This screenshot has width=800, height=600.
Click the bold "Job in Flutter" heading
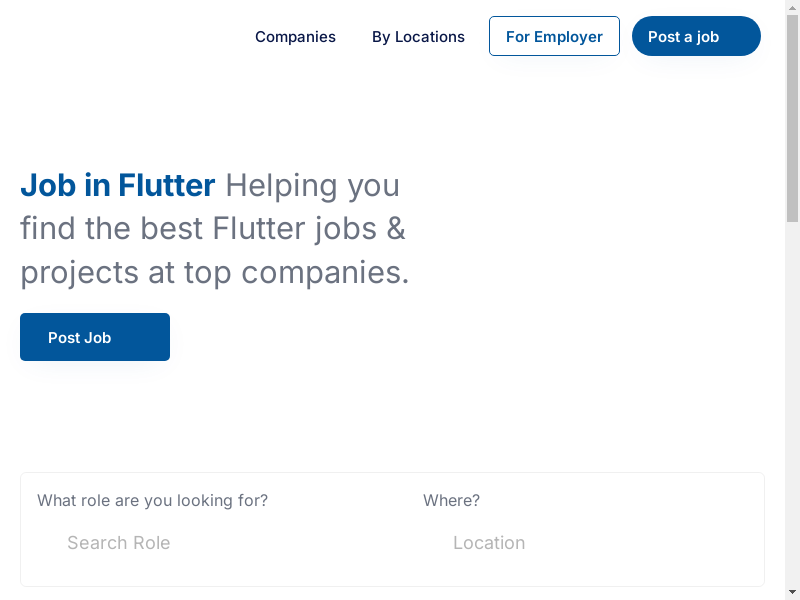click(x=117, y=186)
